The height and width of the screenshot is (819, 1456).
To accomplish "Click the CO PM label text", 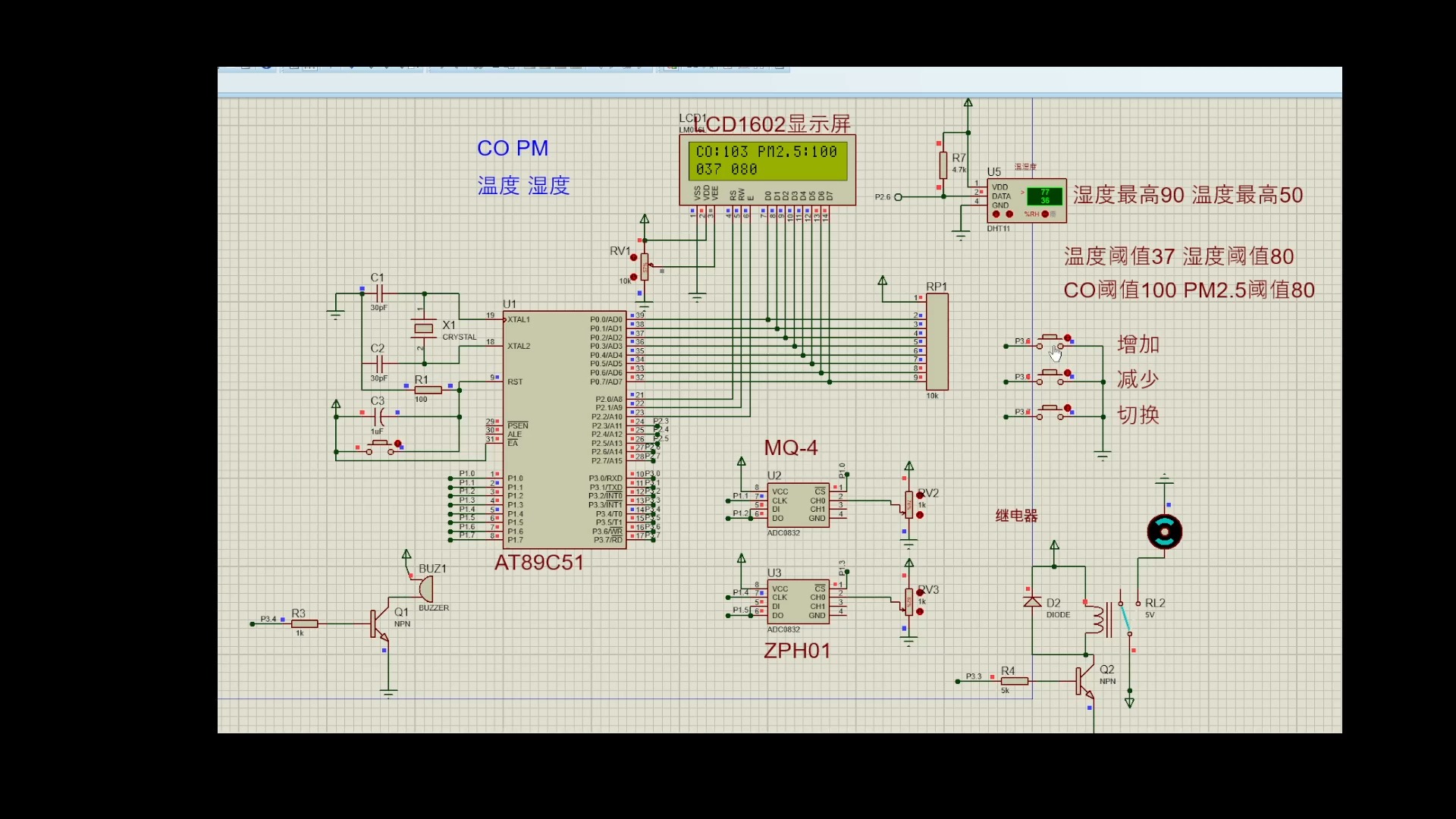I will coord(513,148).
